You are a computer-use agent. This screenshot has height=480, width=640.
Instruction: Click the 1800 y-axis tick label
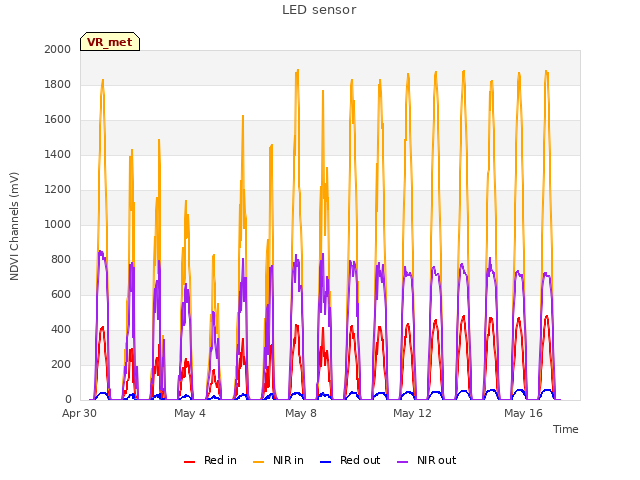pyautogui.click(x=58, y=84)
